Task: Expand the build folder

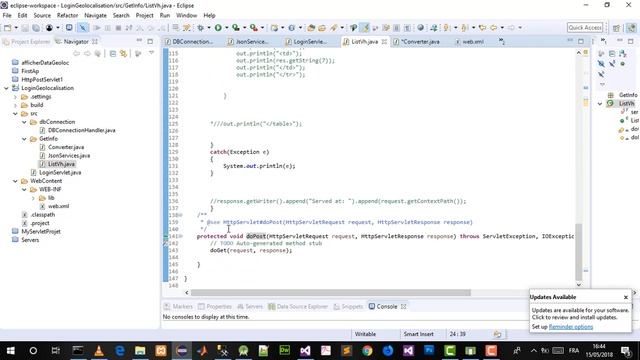Action: point(15,105)
